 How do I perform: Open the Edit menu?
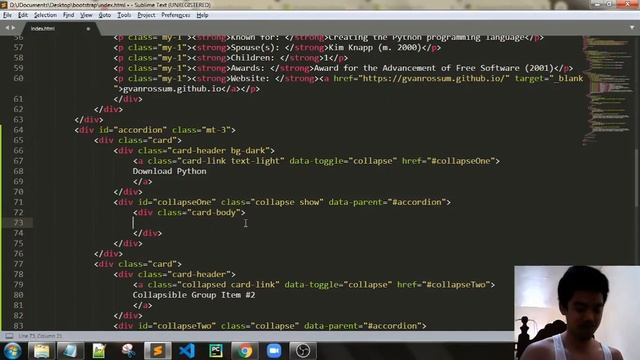point(23,15)
